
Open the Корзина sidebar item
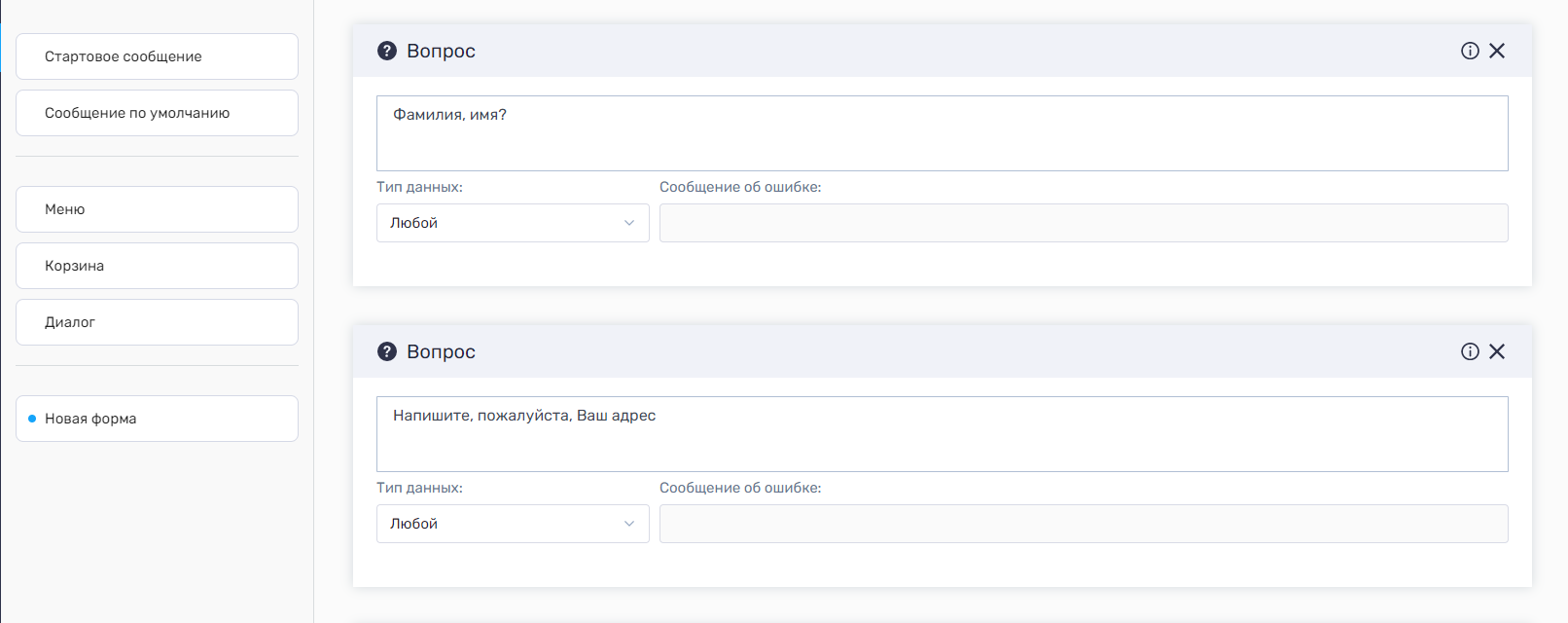pos(157,266)
